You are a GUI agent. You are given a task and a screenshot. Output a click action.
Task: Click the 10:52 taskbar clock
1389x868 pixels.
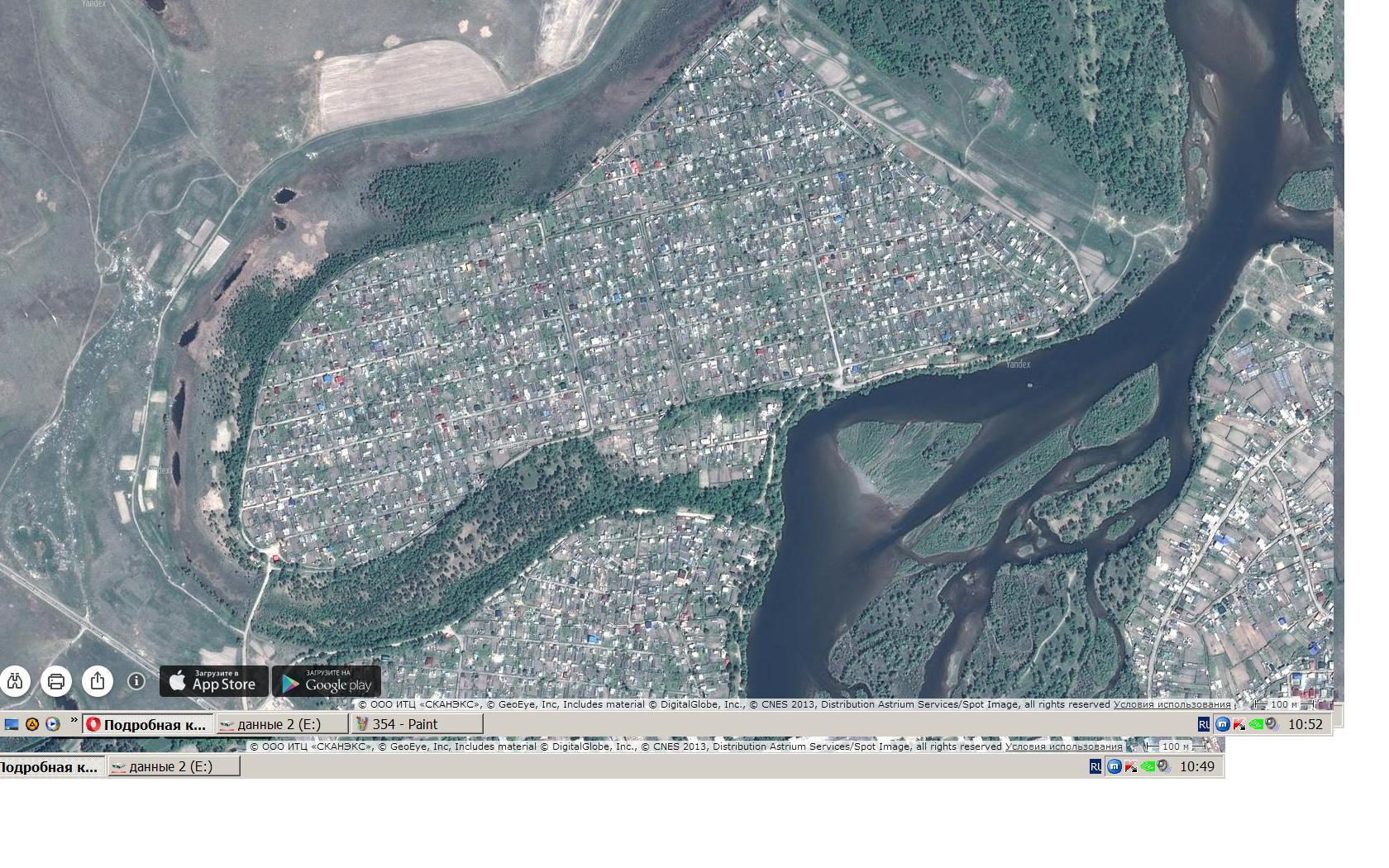[x=1305, y=724]
